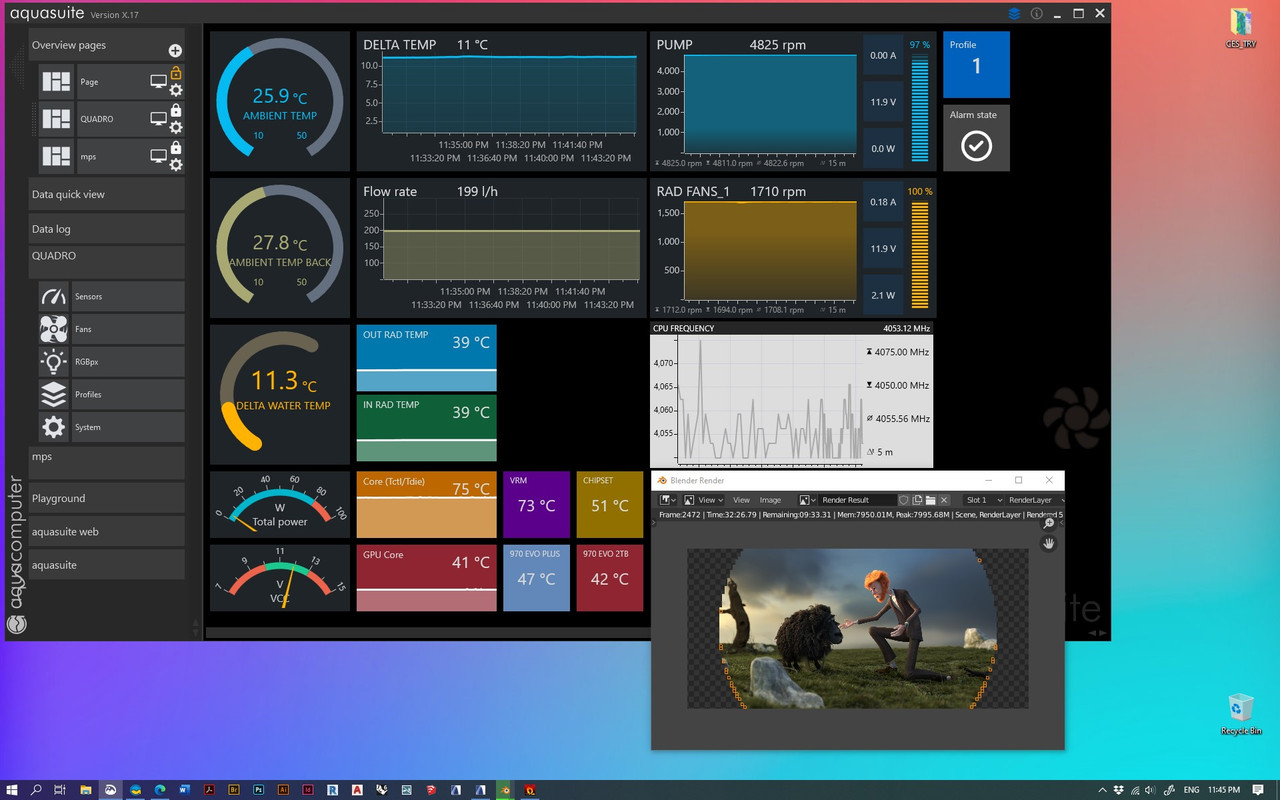The height and width of the screenshot is (800, 1280).
Task: Open settings gear for mps overview page
Action: (x=176, y=164)
